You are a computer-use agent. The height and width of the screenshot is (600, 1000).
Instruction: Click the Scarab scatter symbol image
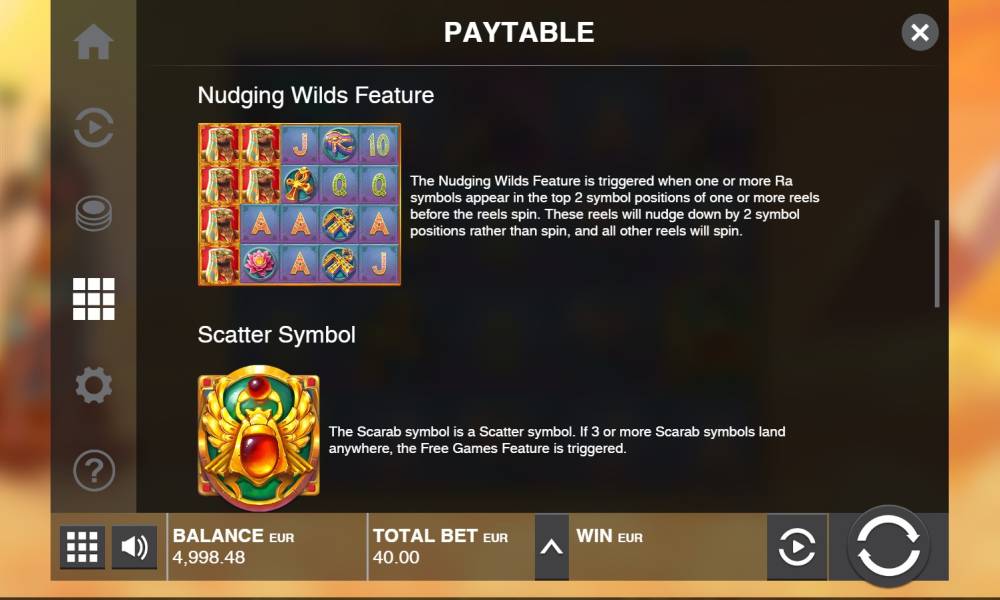point(258,437)
